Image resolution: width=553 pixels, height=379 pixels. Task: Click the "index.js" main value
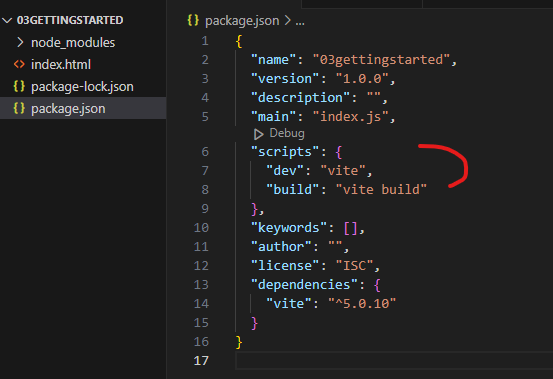click(x=351, y=117)
